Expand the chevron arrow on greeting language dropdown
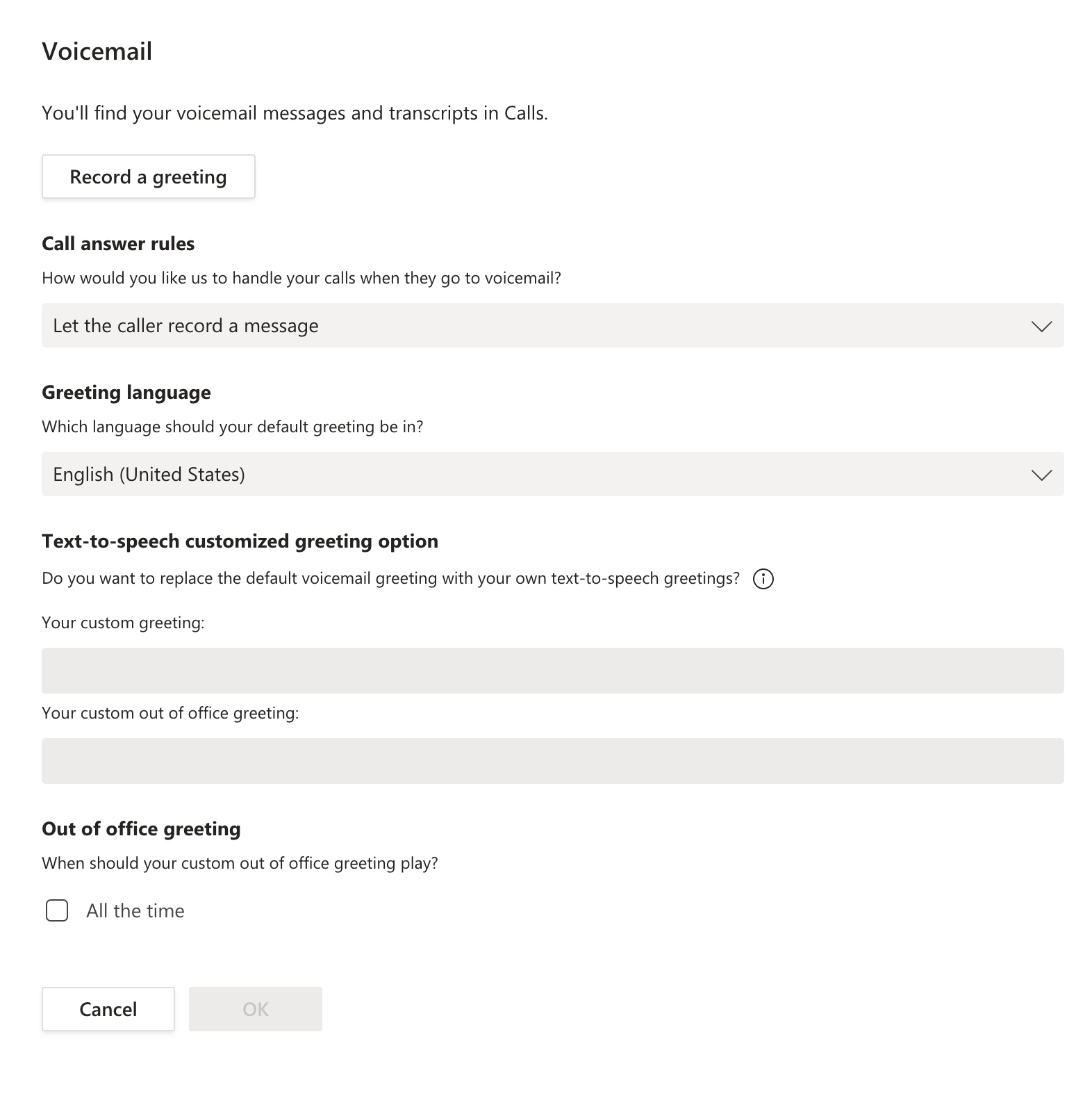 coord(1041,475)
